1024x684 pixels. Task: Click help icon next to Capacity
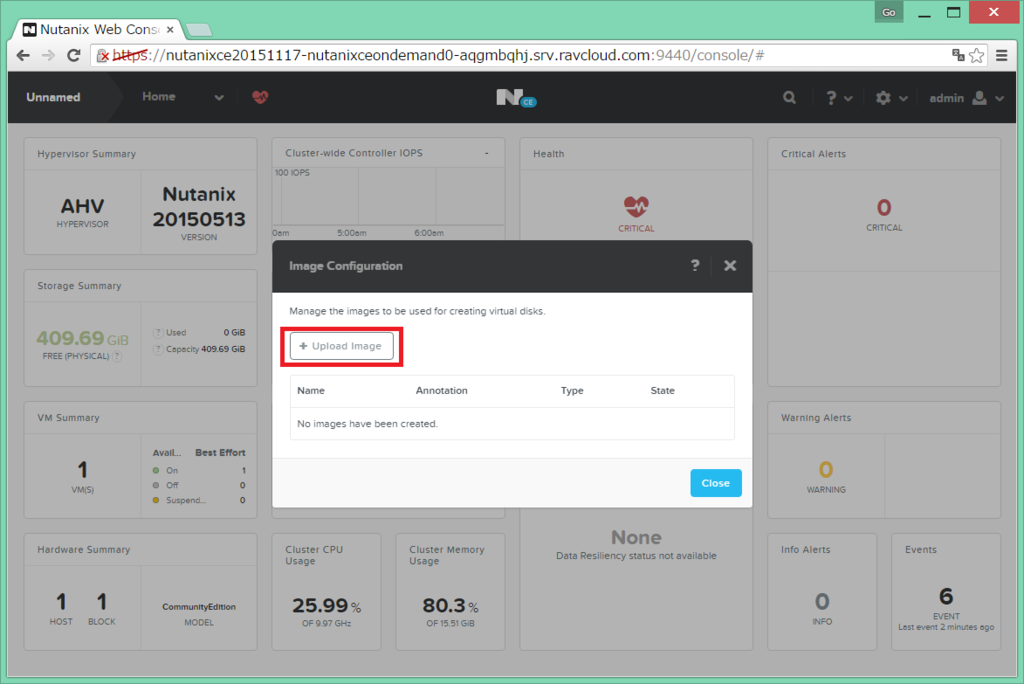pyautogui.click(x=158, y=350)
